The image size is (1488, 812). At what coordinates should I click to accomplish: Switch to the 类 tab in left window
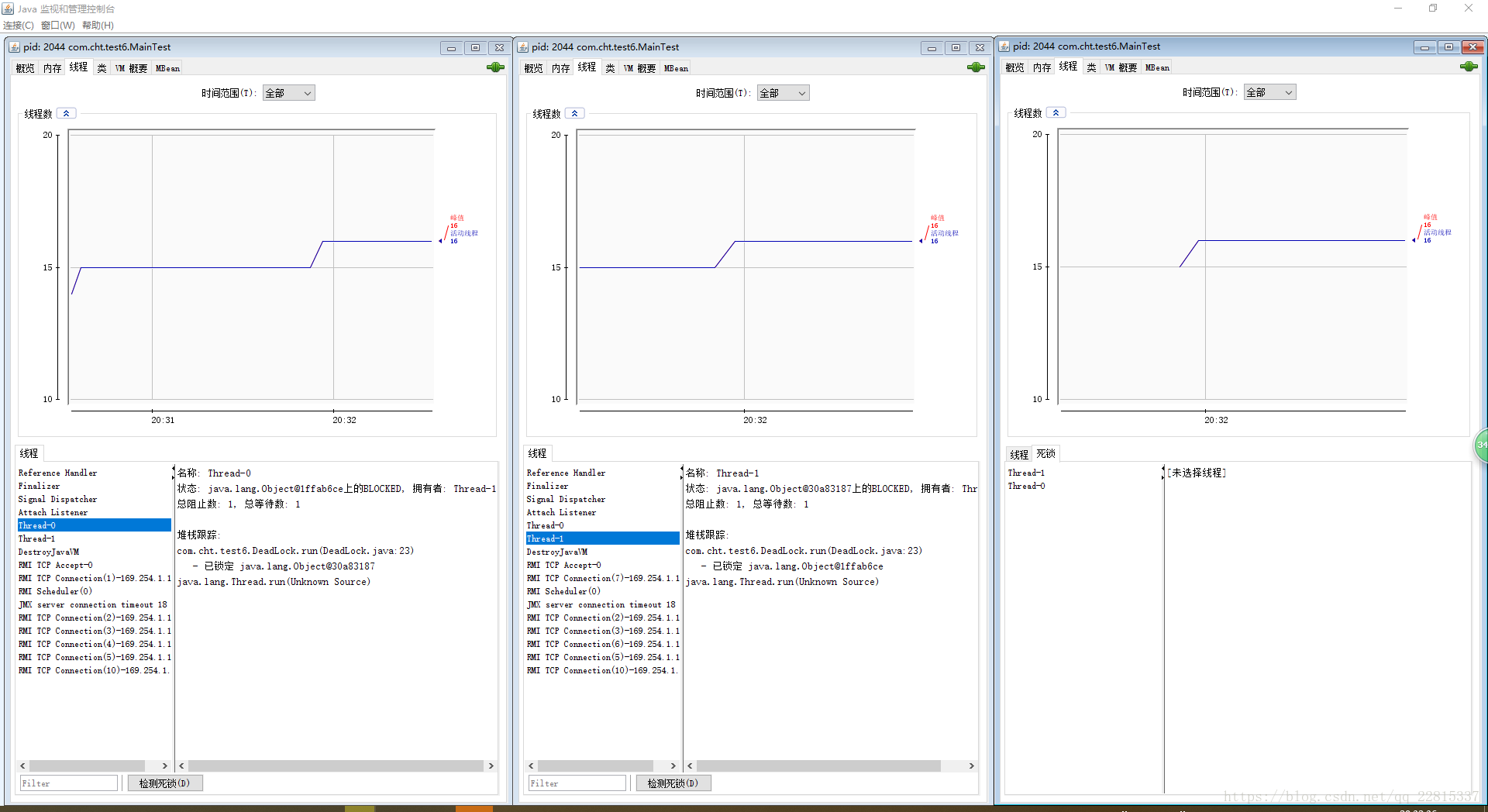pos(102,68)
